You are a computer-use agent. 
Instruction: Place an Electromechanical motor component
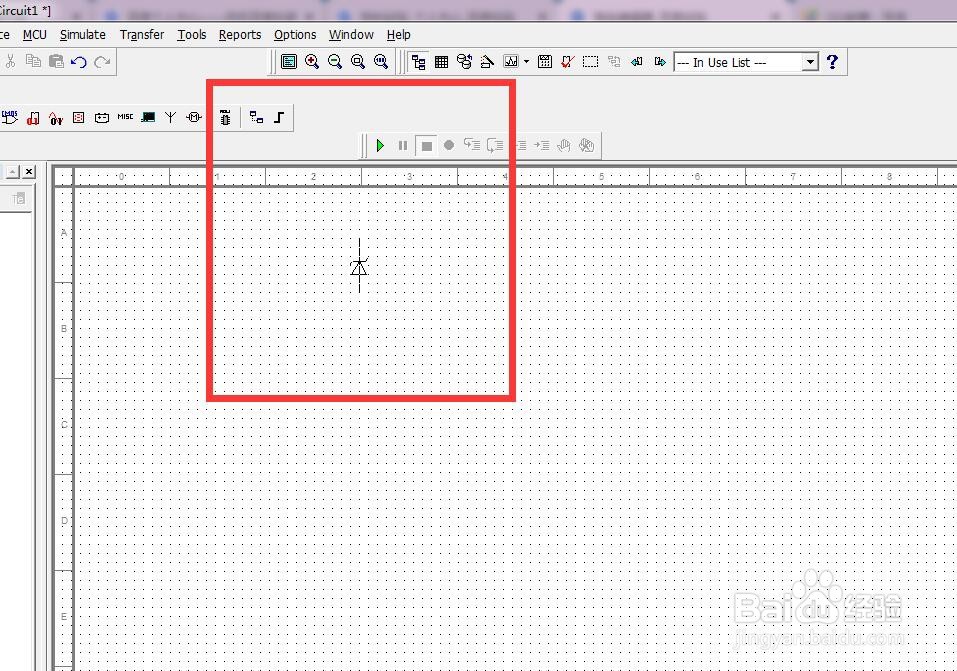click(x=193, y=117)
